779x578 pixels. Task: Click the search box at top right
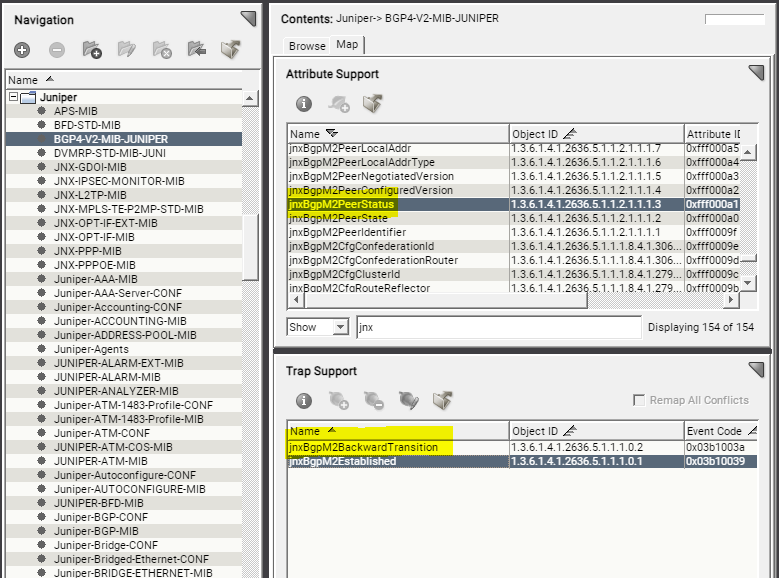point(734,19)
